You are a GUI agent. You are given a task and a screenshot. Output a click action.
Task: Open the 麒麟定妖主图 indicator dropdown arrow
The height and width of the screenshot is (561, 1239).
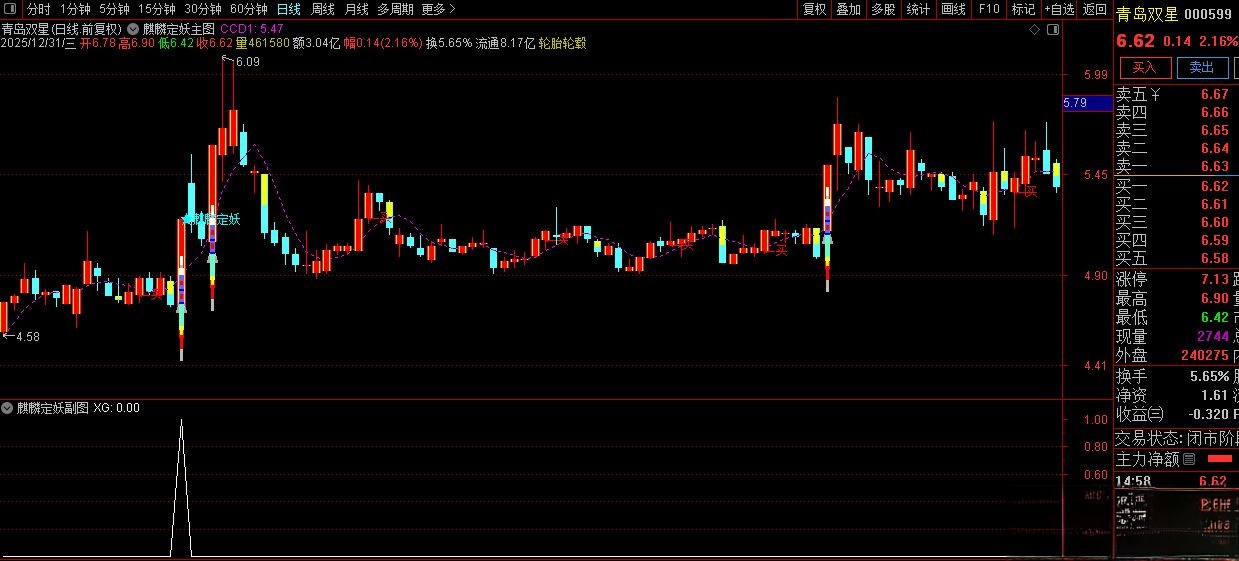click(x=133, y=29)
